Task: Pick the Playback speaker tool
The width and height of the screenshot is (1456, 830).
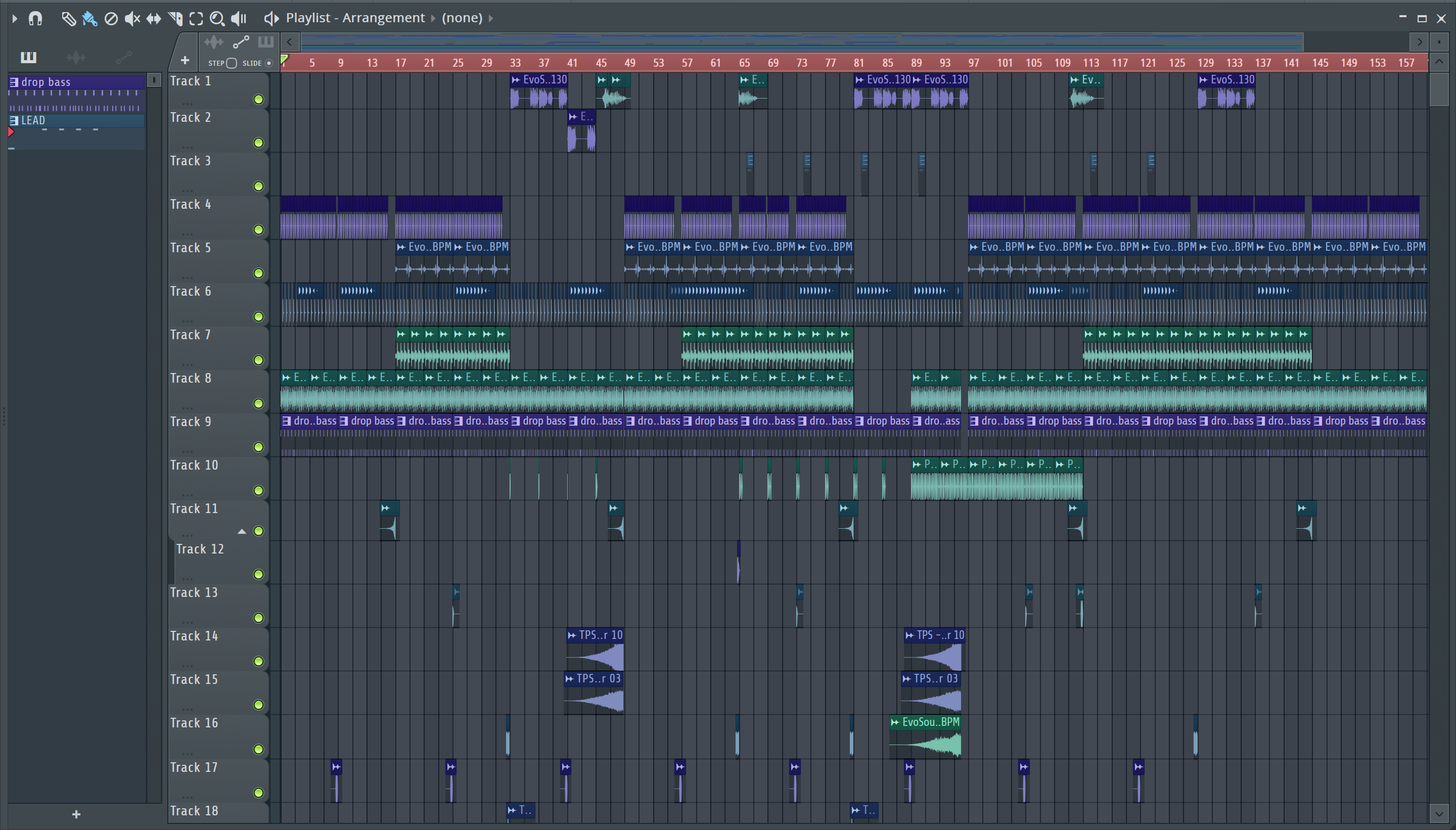Action: 238,19
